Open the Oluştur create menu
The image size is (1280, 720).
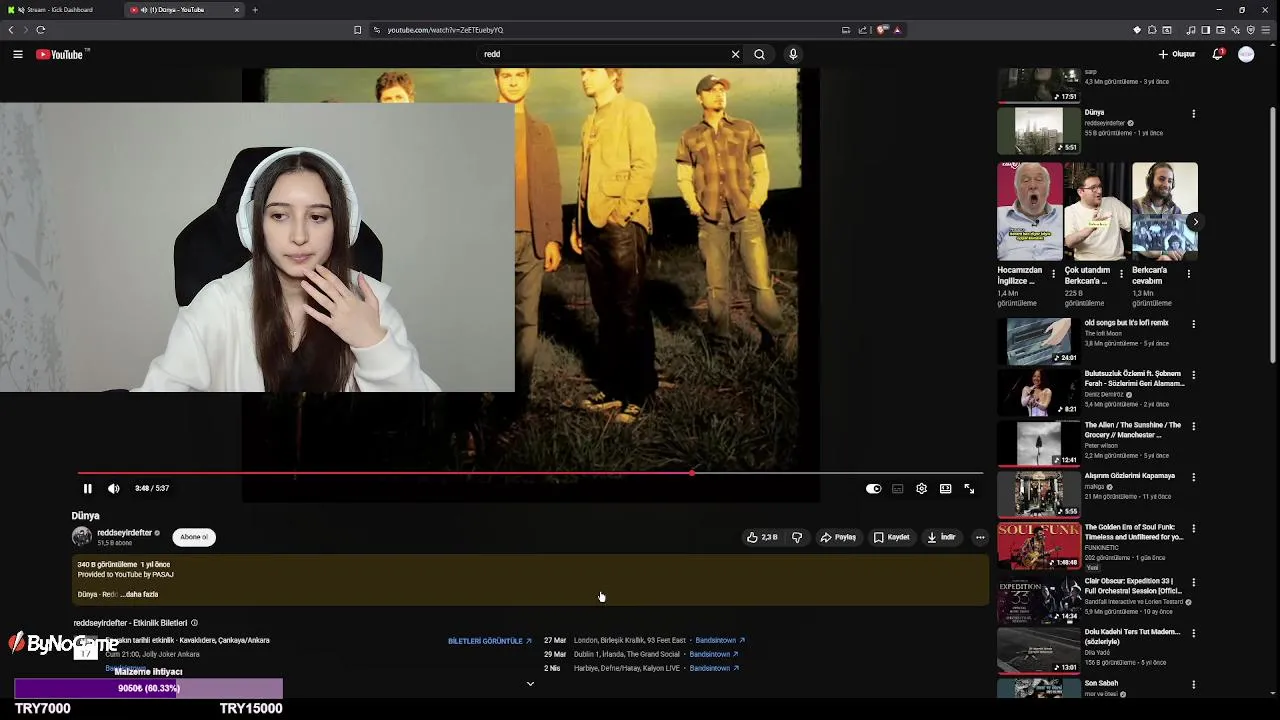(1177, 54)
